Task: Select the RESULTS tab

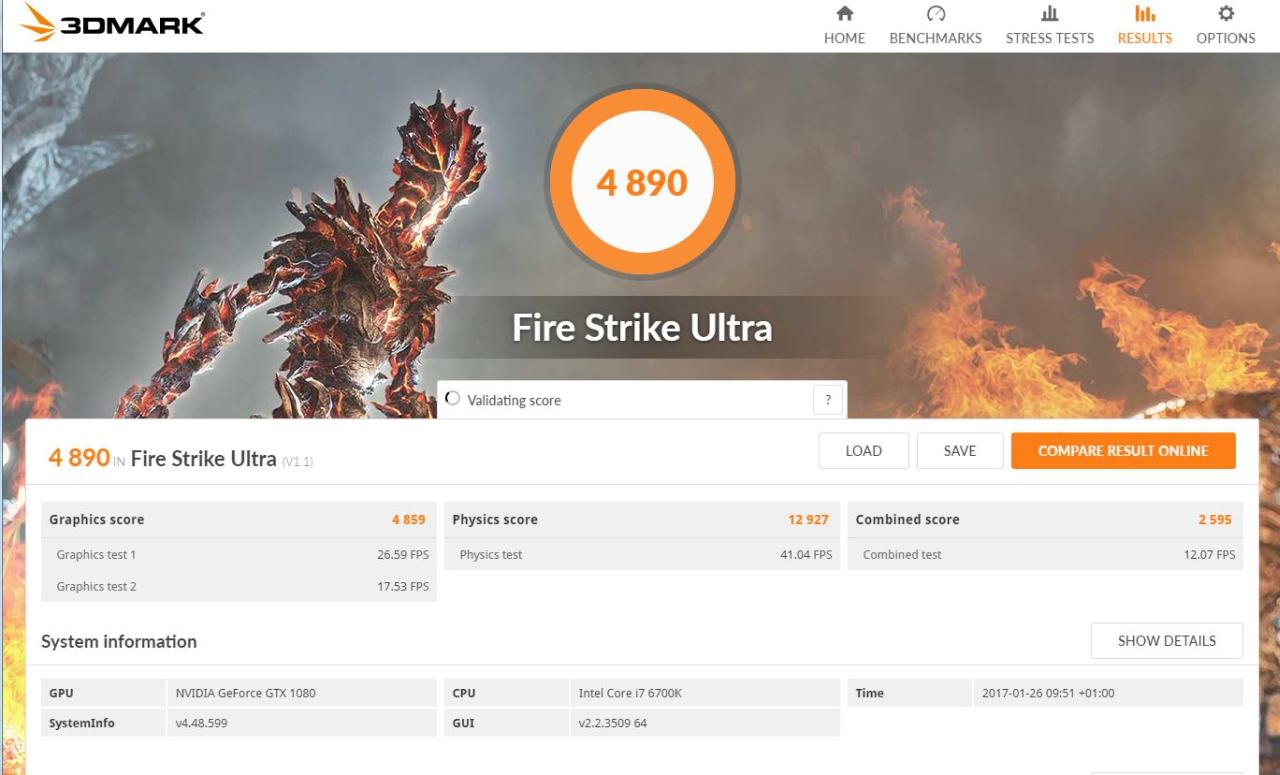Action: pyautogui.click(x=1145, y=38)
